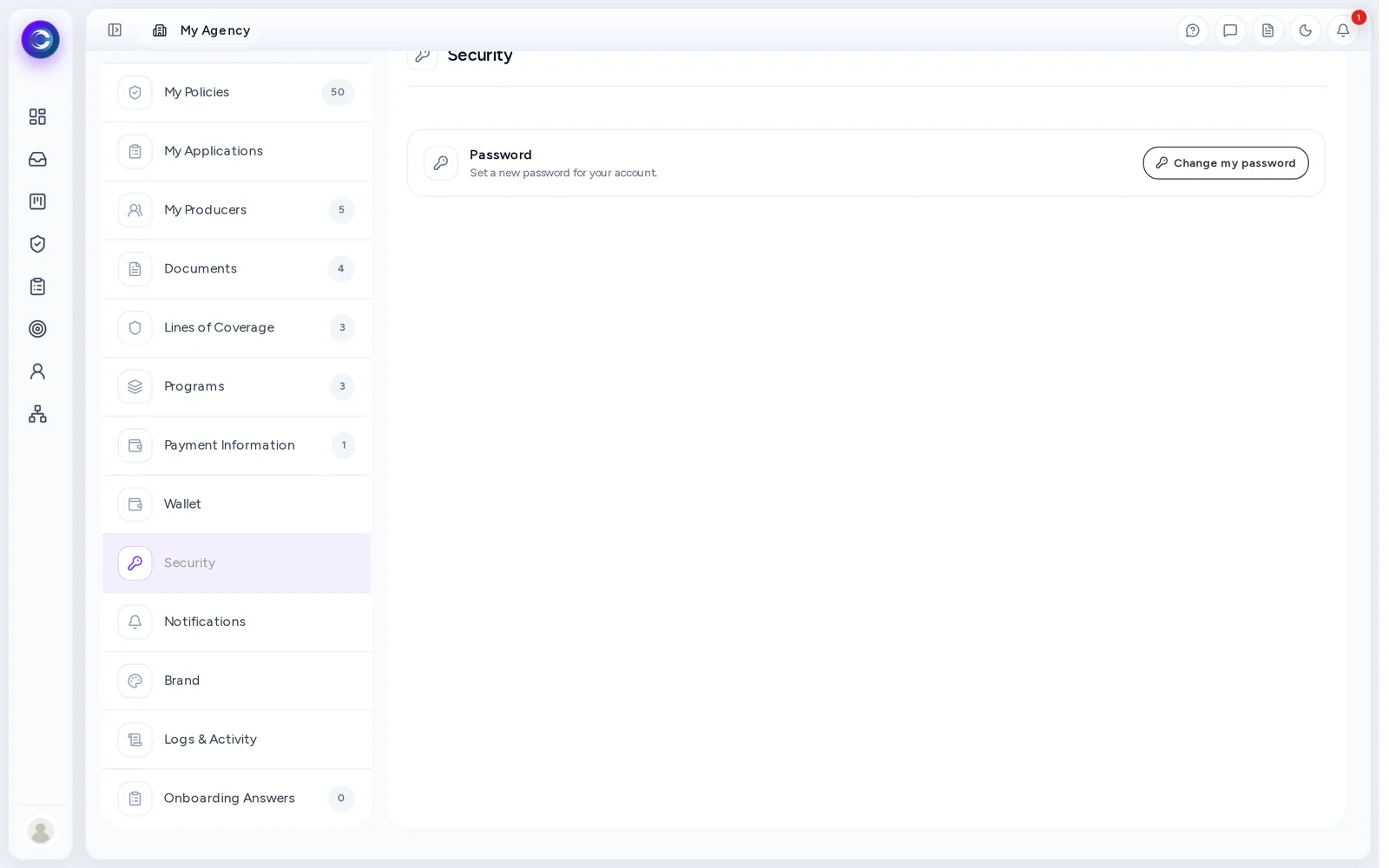Image resolution: width=1389 pixels, height=868 pixels.
Task: Open My Producers menu item
Action: click(x=236, y=210)
